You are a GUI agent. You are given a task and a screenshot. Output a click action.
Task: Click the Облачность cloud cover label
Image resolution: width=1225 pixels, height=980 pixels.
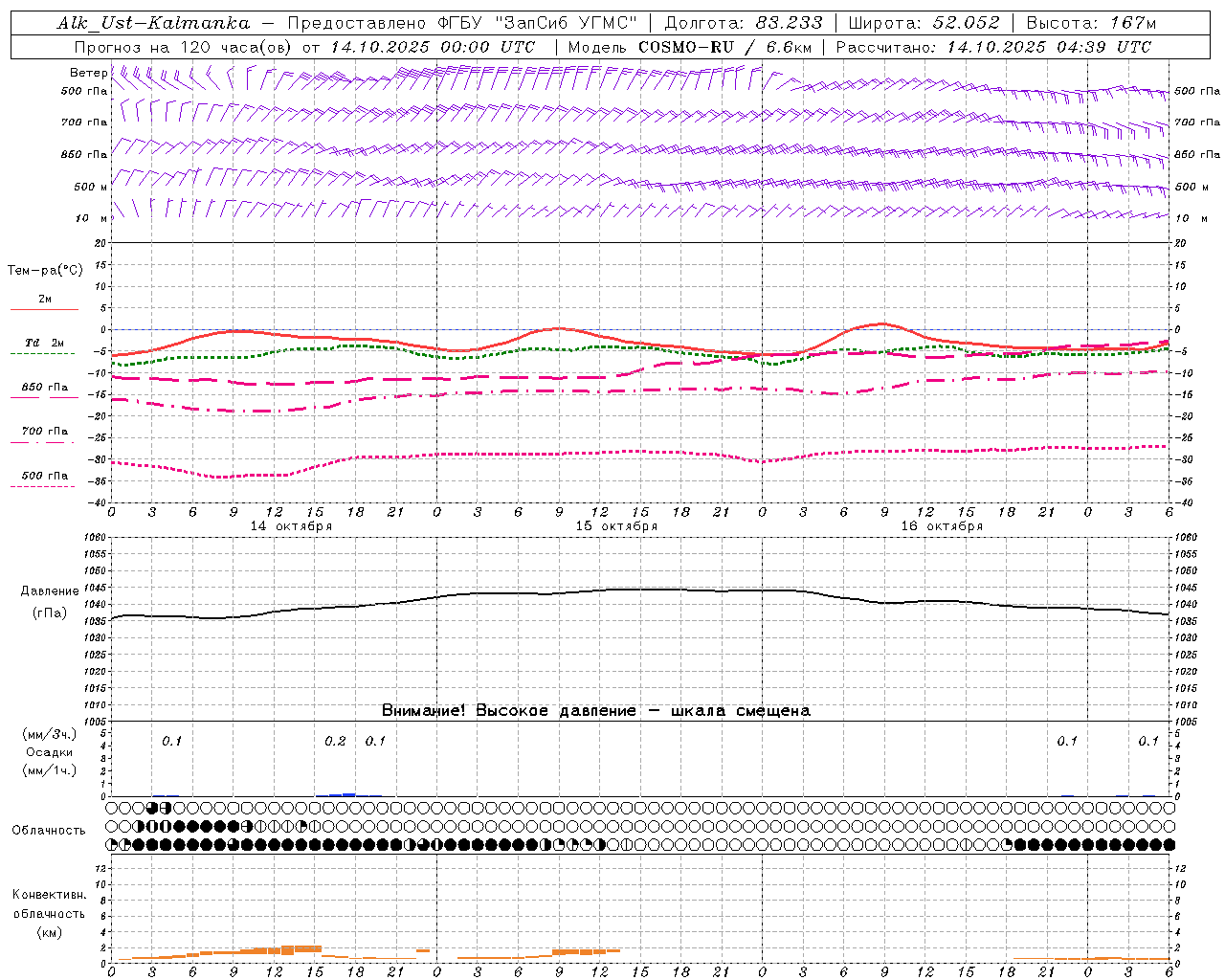pyautogui.click(x=49, y=831)
